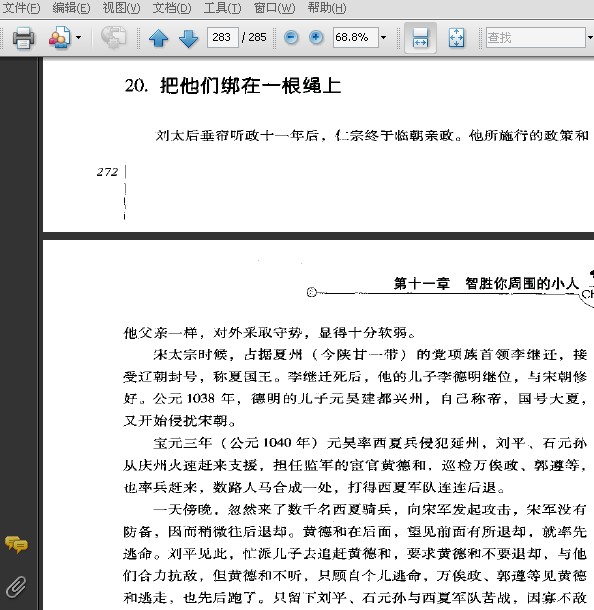Go to next page with down arrow
This screenshot has width=594, height=610.
[188, 38]
